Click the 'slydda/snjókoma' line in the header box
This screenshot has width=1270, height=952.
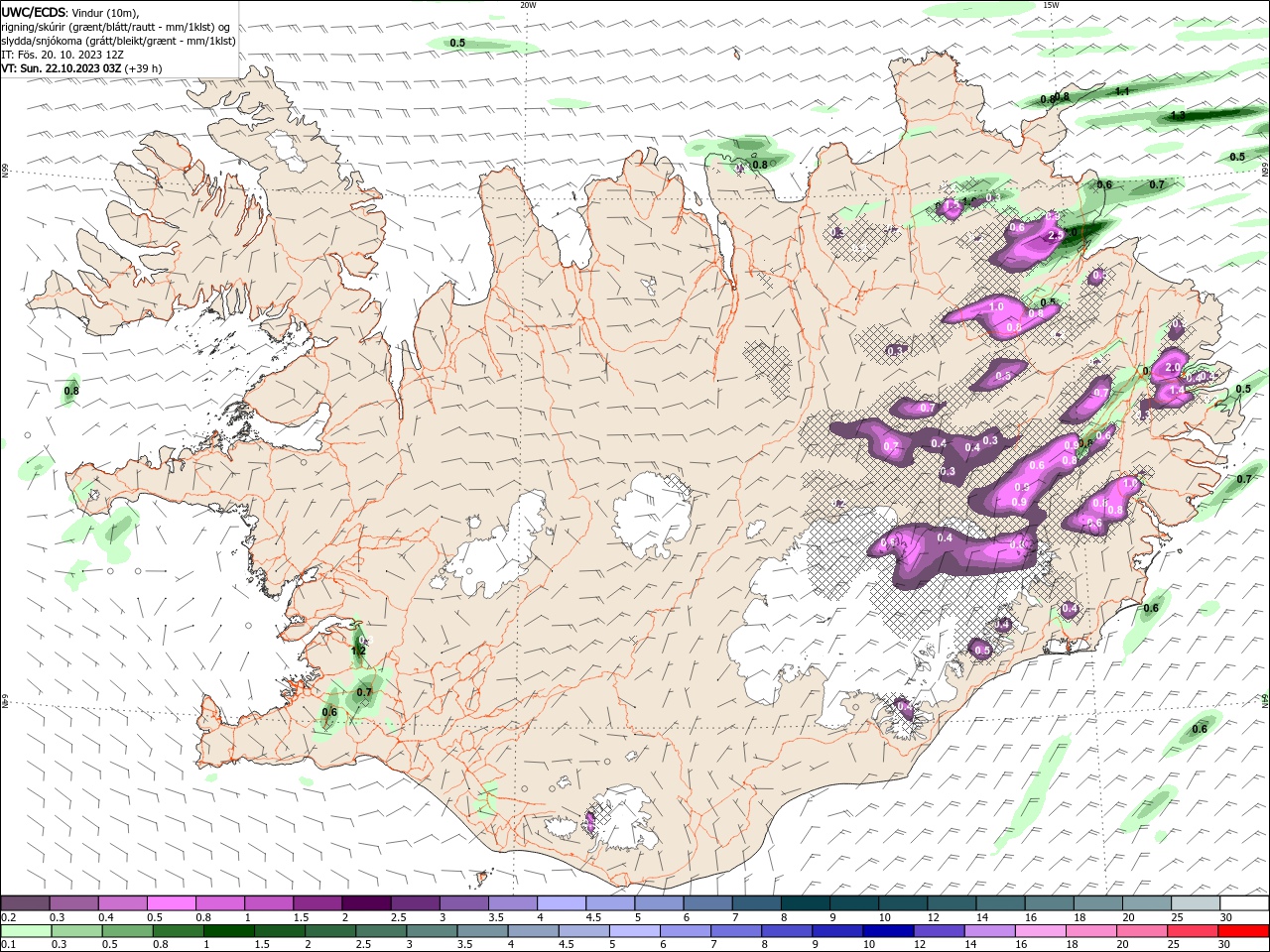pyautogui.click(x=119, y=41)
